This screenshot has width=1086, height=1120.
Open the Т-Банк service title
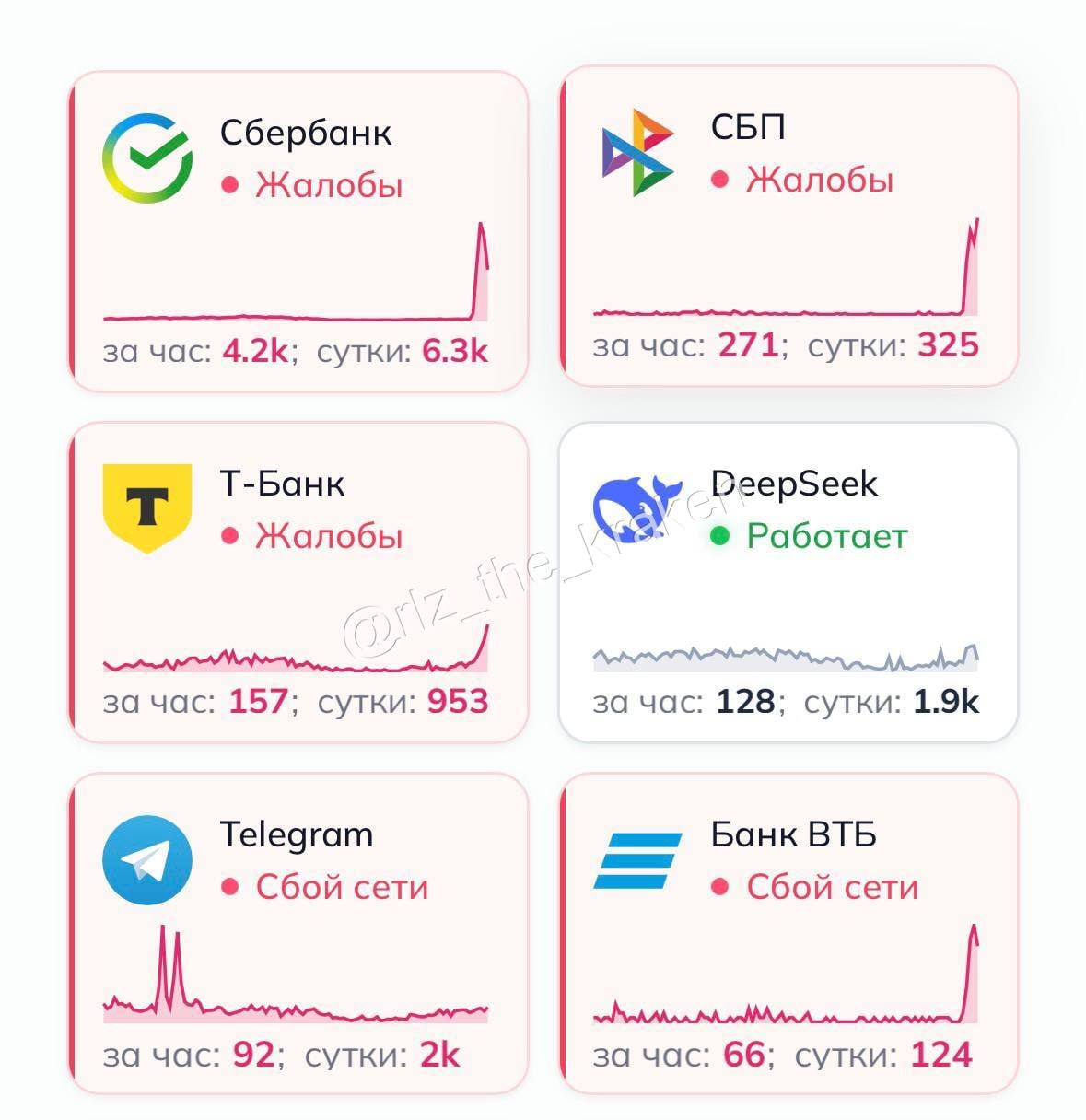(x=282, y=484)
